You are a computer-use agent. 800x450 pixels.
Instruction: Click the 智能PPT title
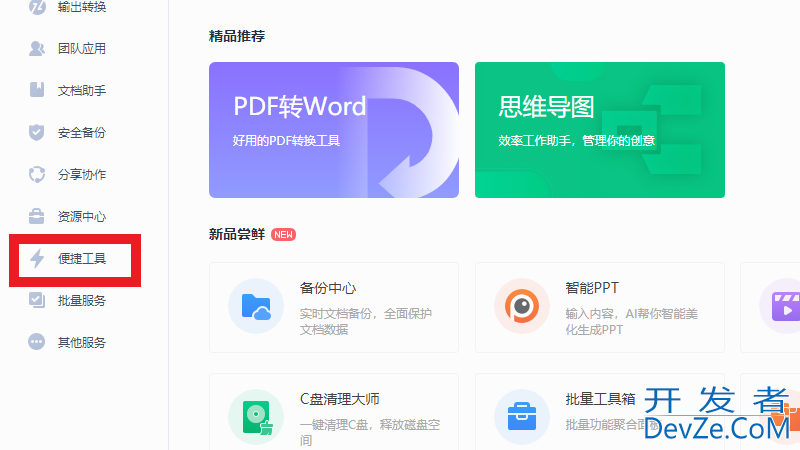[x=592, y=288]
